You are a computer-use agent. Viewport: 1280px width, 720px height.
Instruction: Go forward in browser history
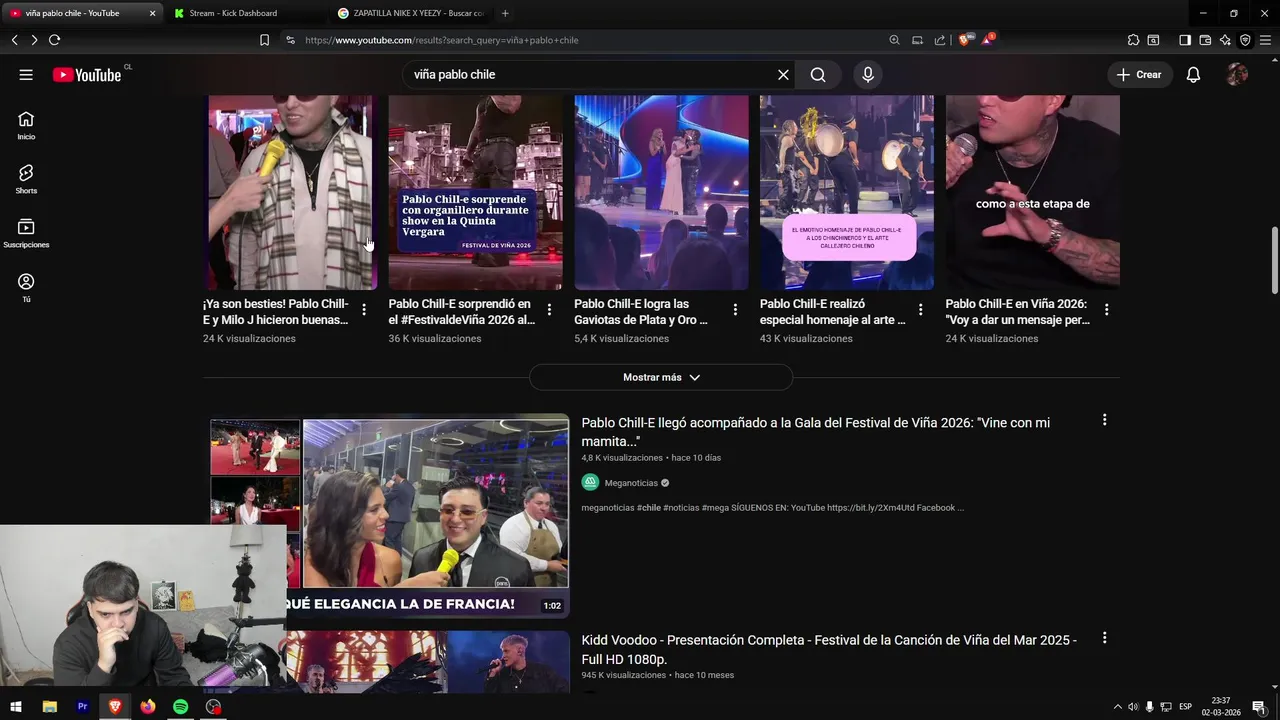[34, 40]
